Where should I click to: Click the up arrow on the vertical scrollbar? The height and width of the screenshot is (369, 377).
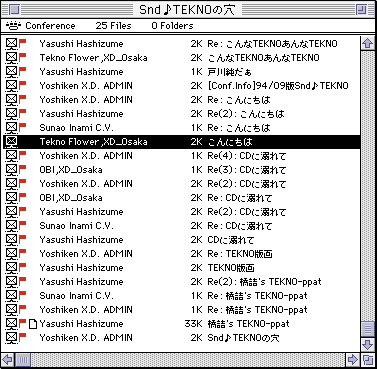click(368, 43)
